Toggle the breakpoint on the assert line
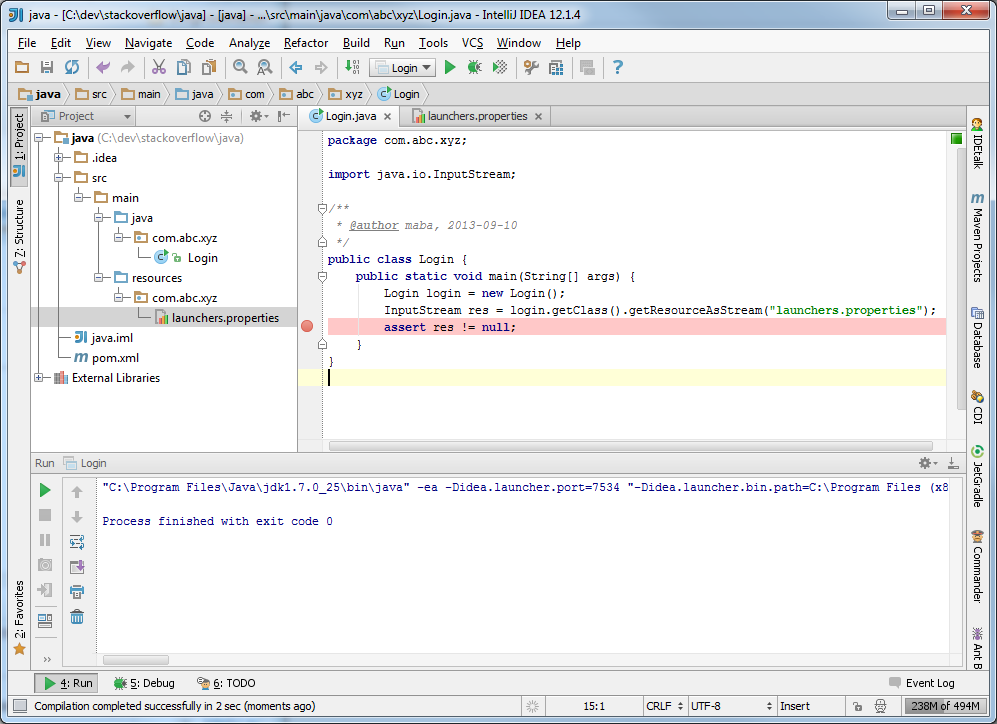This screenshot has width=997, height=724. [x=307, y=327]
